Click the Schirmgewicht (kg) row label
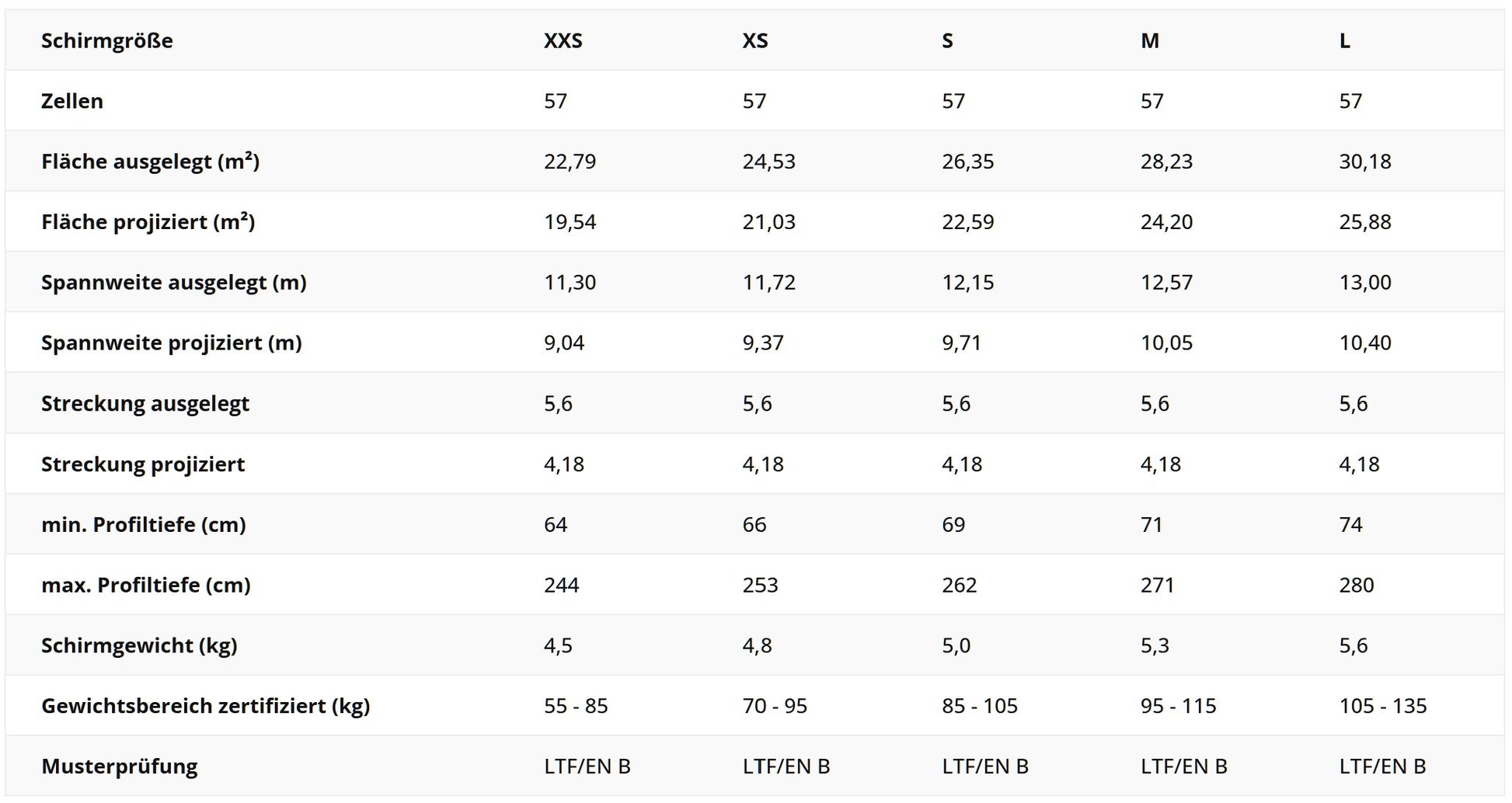Image resolution: width=1512 pixels, height=803 pixels. pyautogui.click(x=139, y=646)
